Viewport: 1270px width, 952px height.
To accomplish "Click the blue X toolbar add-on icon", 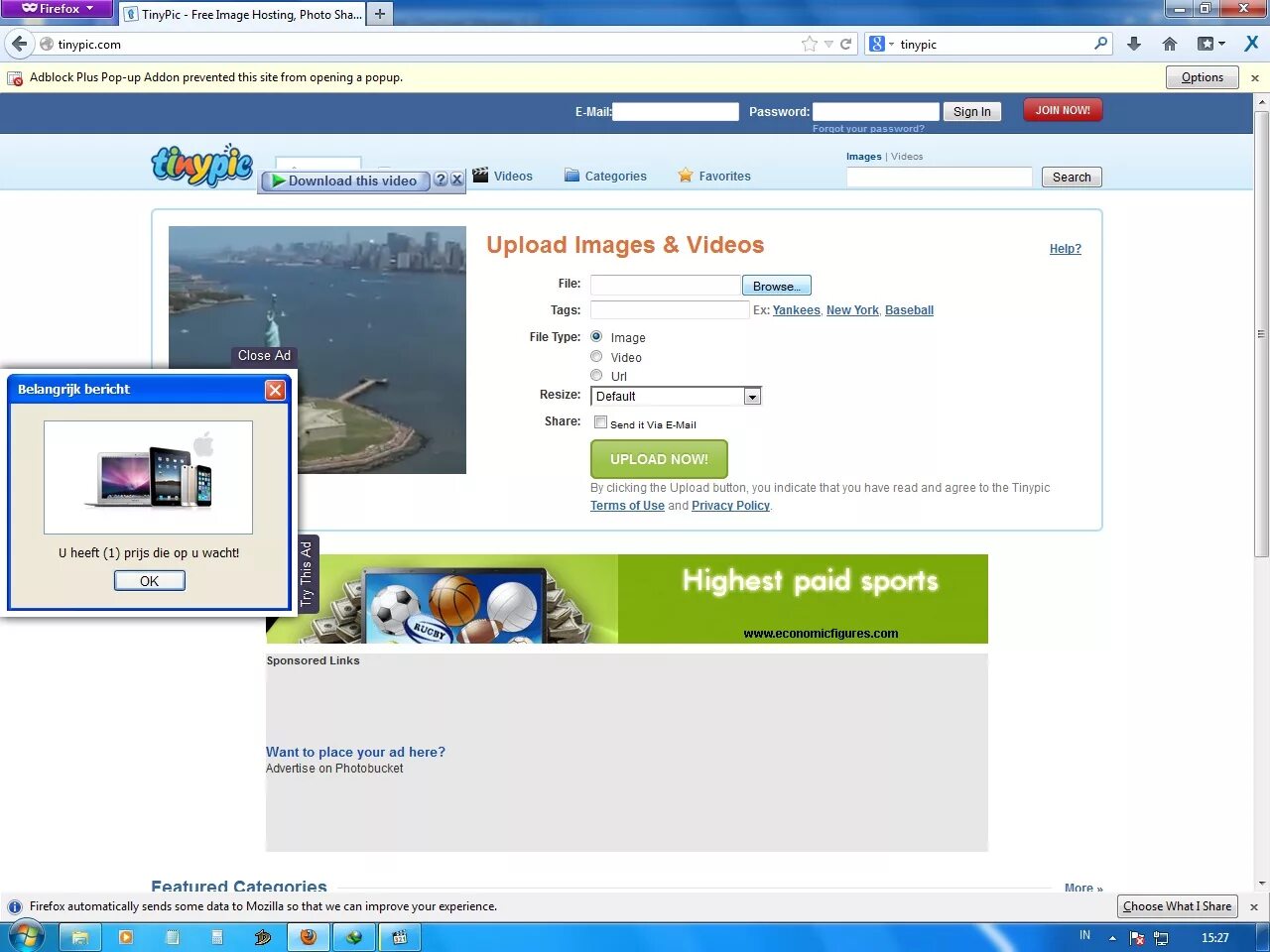I will 1251,44.
